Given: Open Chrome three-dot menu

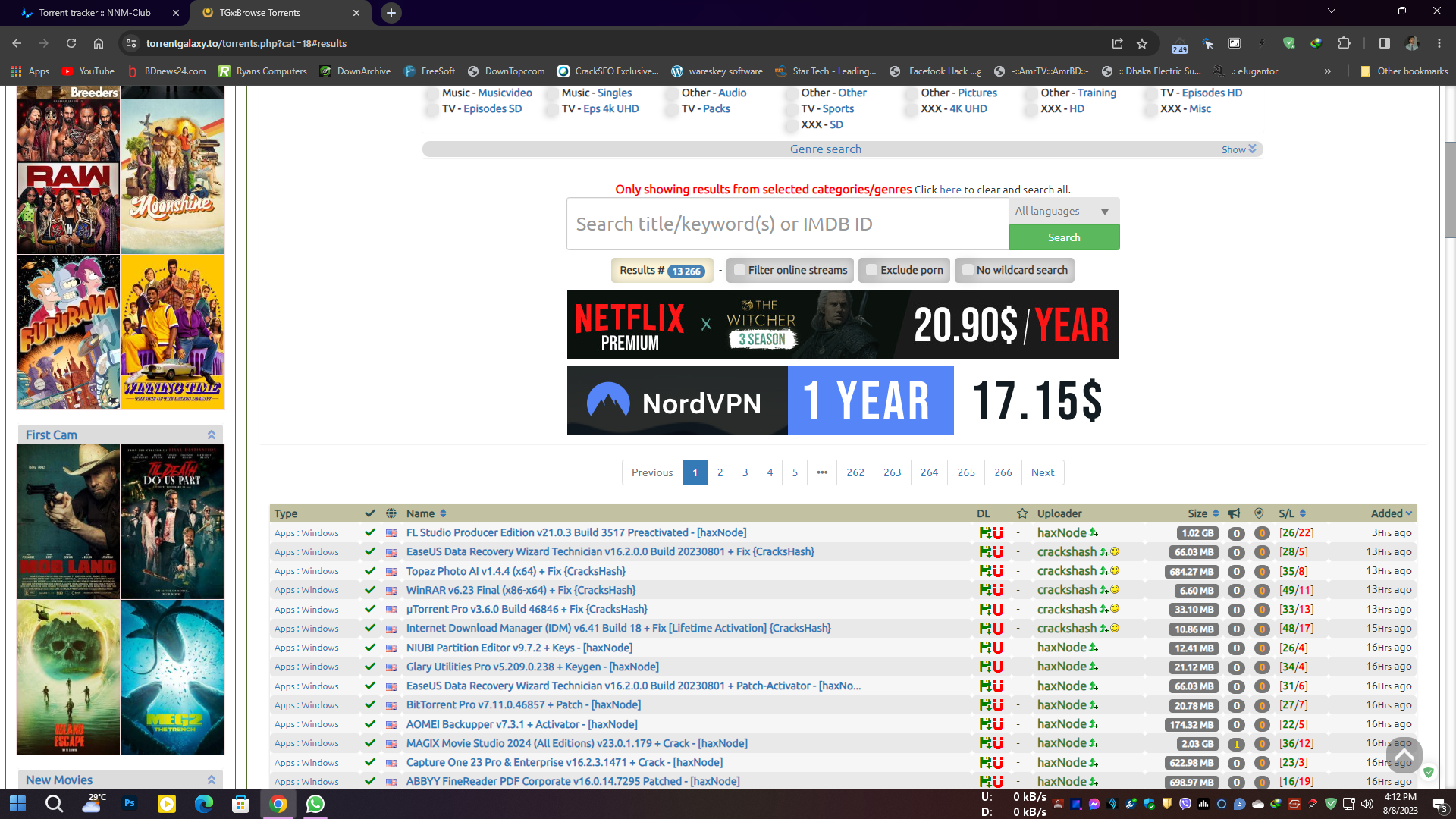Looking at the screenshot, I should 1439,43.
